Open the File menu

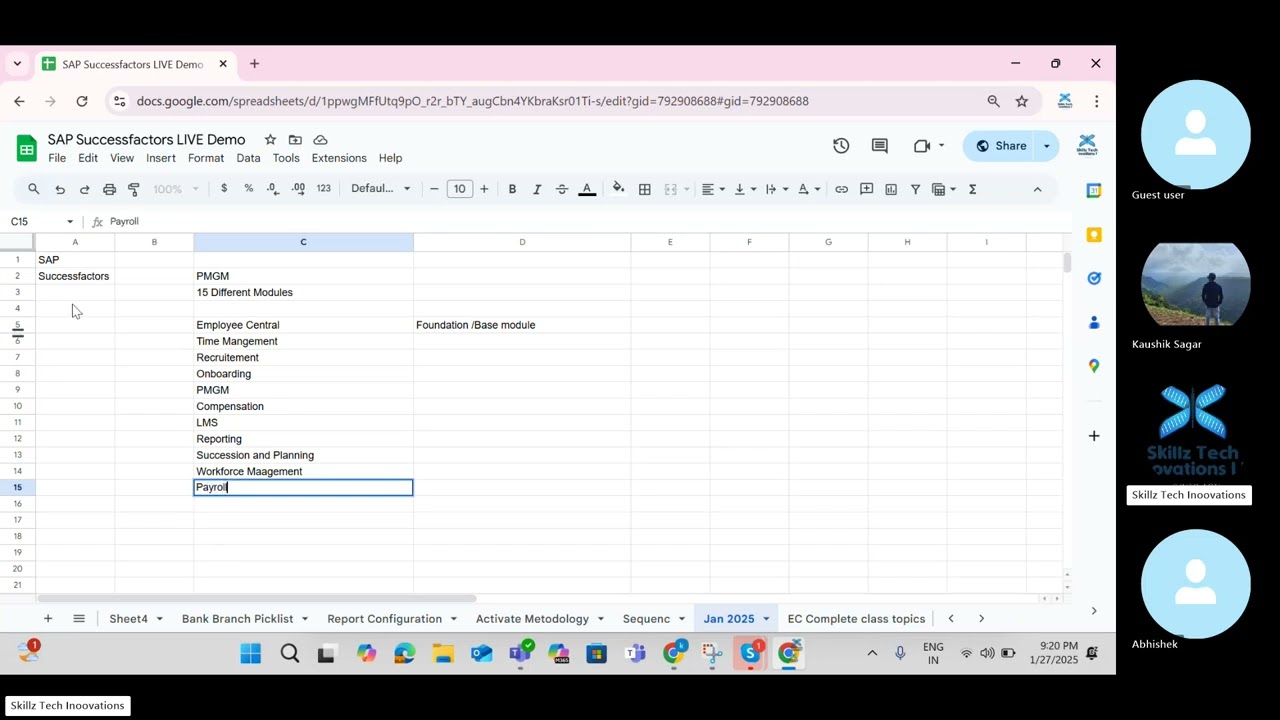(x=57, y=158)
